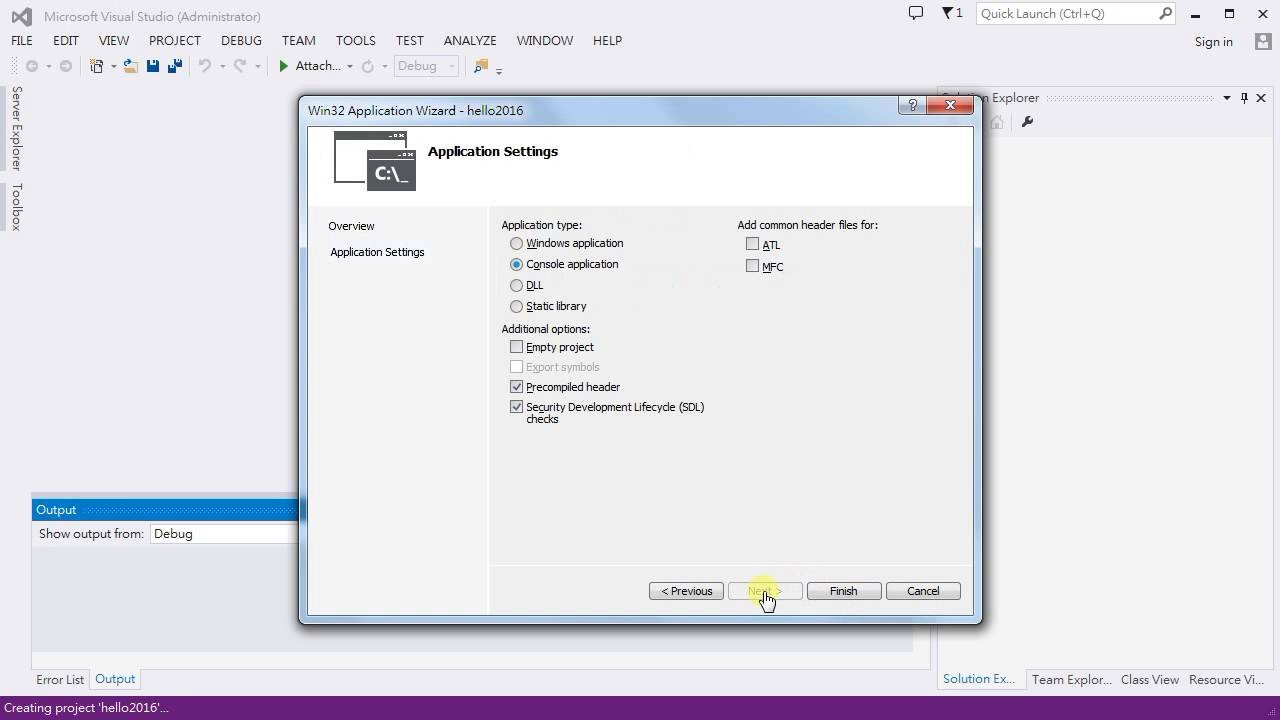Open the VIEW menu
1280x720 pixels.
tap(114, 40)
